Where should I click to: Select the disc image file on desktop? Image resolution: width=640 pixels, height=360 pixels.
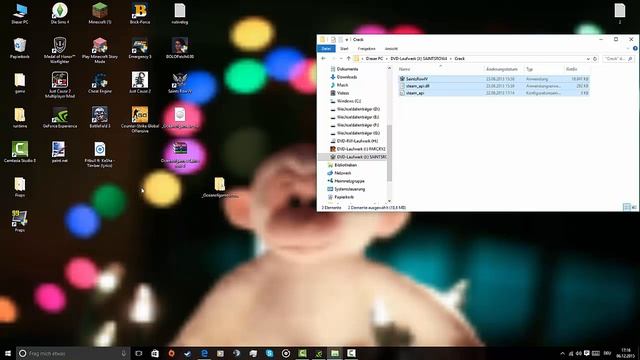coord(180,118)
